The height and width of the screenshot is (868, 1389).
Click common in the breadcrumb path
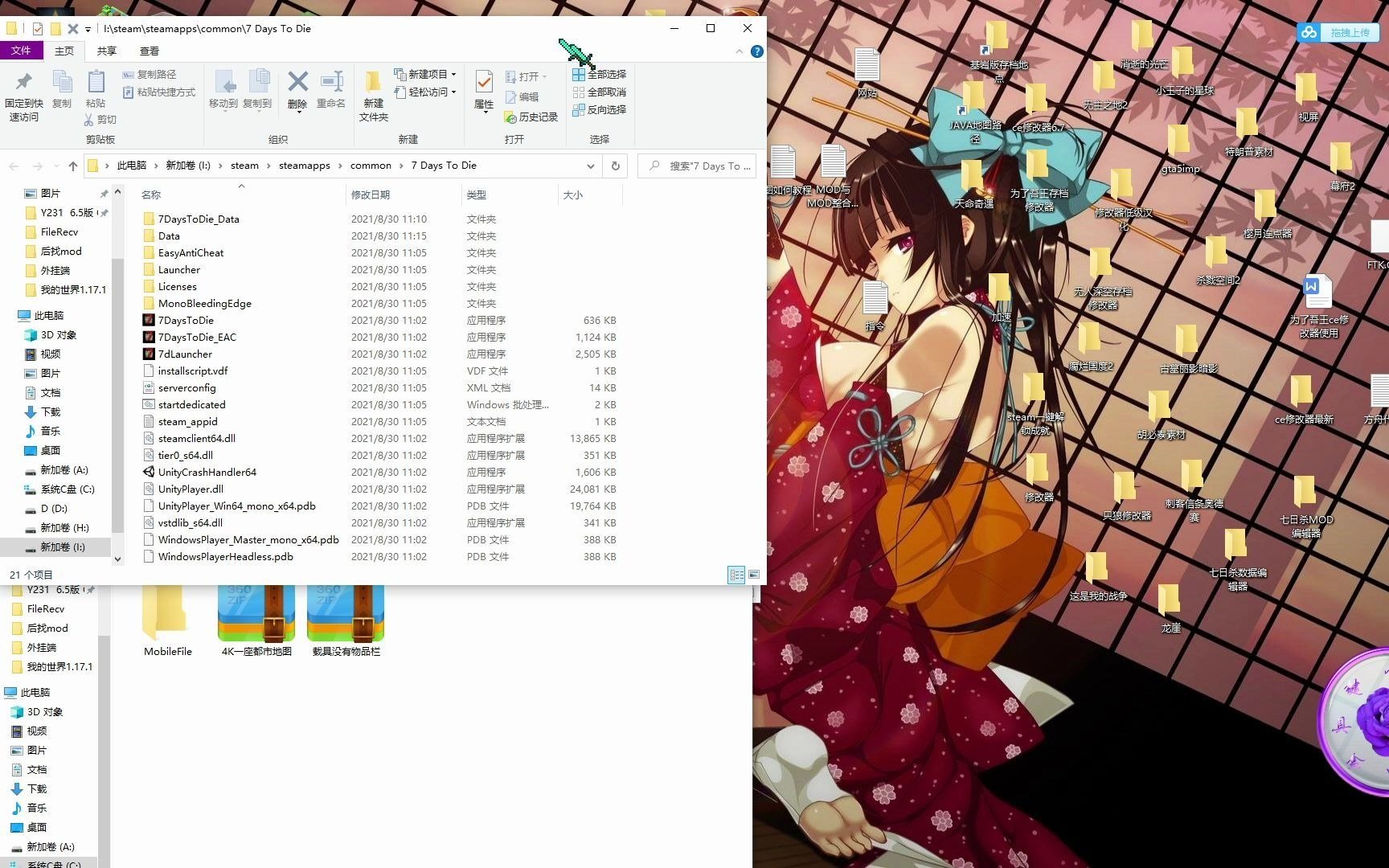[371, 166]
